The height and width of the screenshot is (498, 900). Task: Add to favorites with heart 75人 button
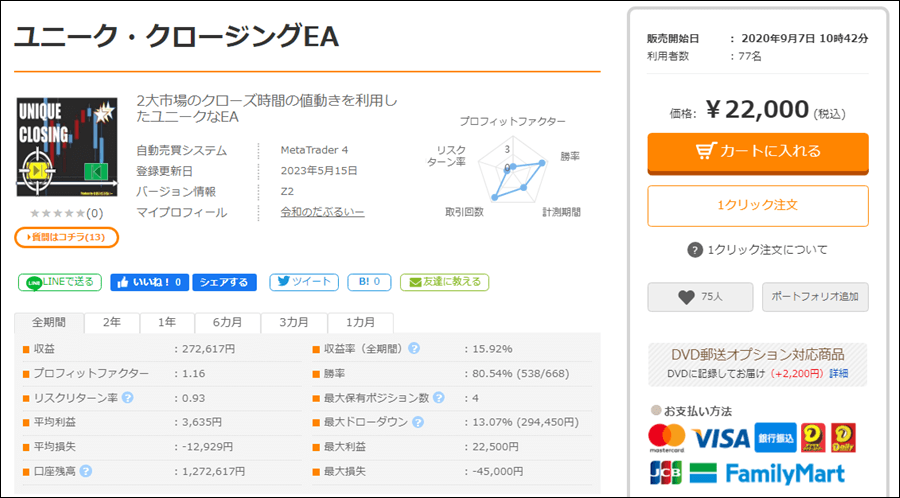click(x=699, y=297)
